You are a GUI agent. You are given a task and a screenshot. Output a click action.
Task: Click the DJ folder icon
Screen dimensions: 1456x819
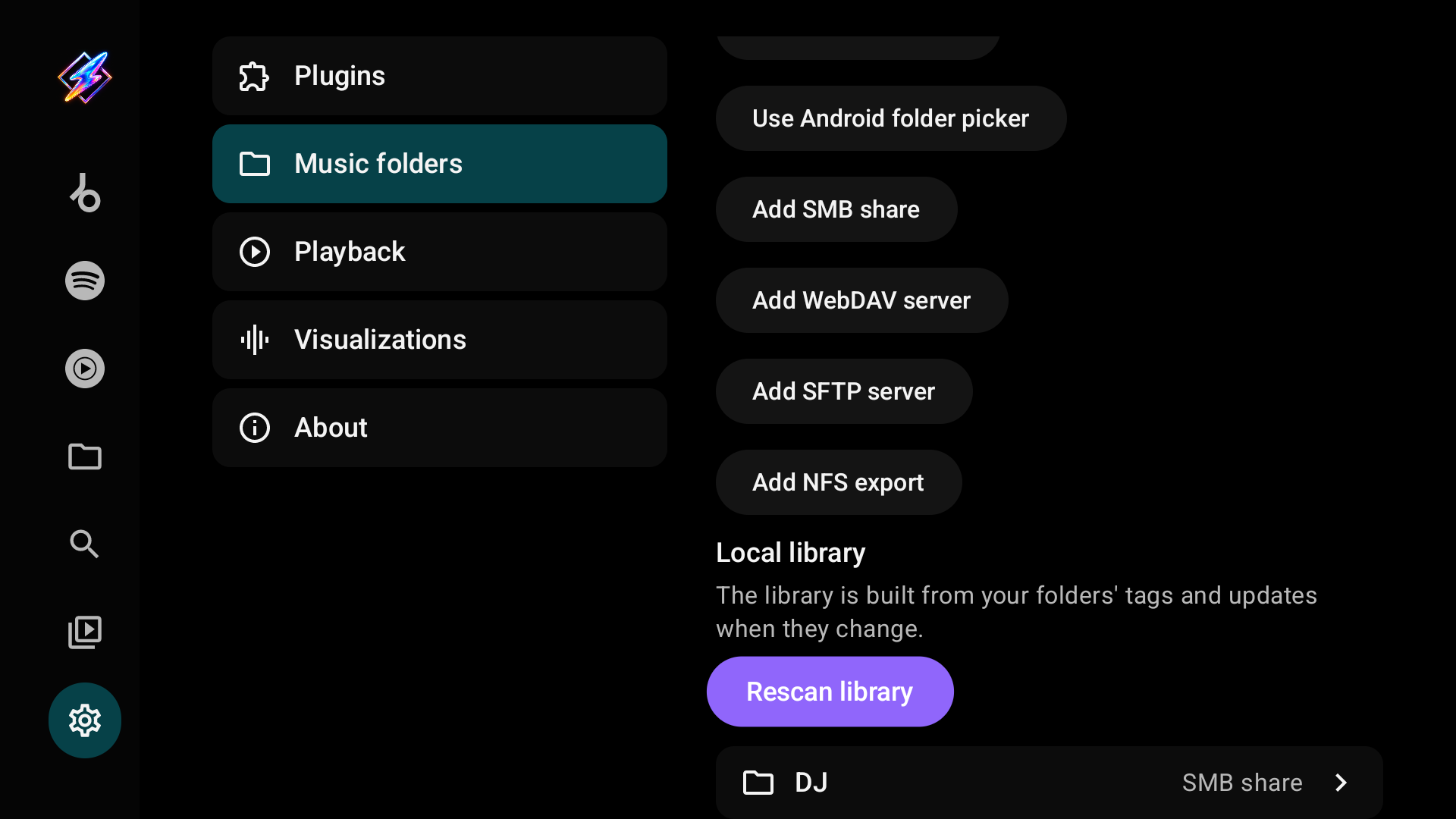[x=758, y=783]
